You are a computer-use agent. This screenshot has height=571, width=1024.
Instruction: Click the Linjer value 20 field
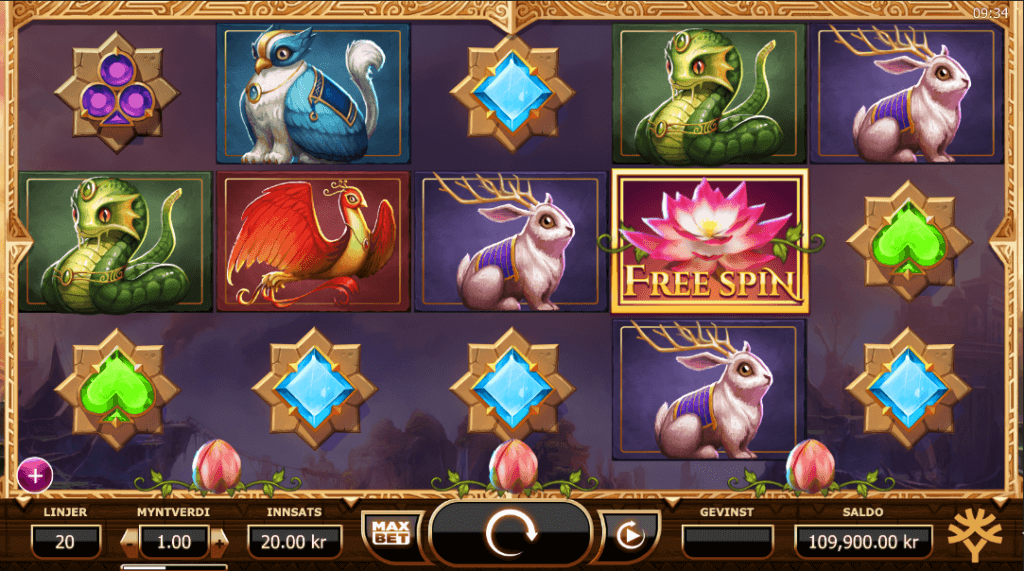tap(65, 542)
